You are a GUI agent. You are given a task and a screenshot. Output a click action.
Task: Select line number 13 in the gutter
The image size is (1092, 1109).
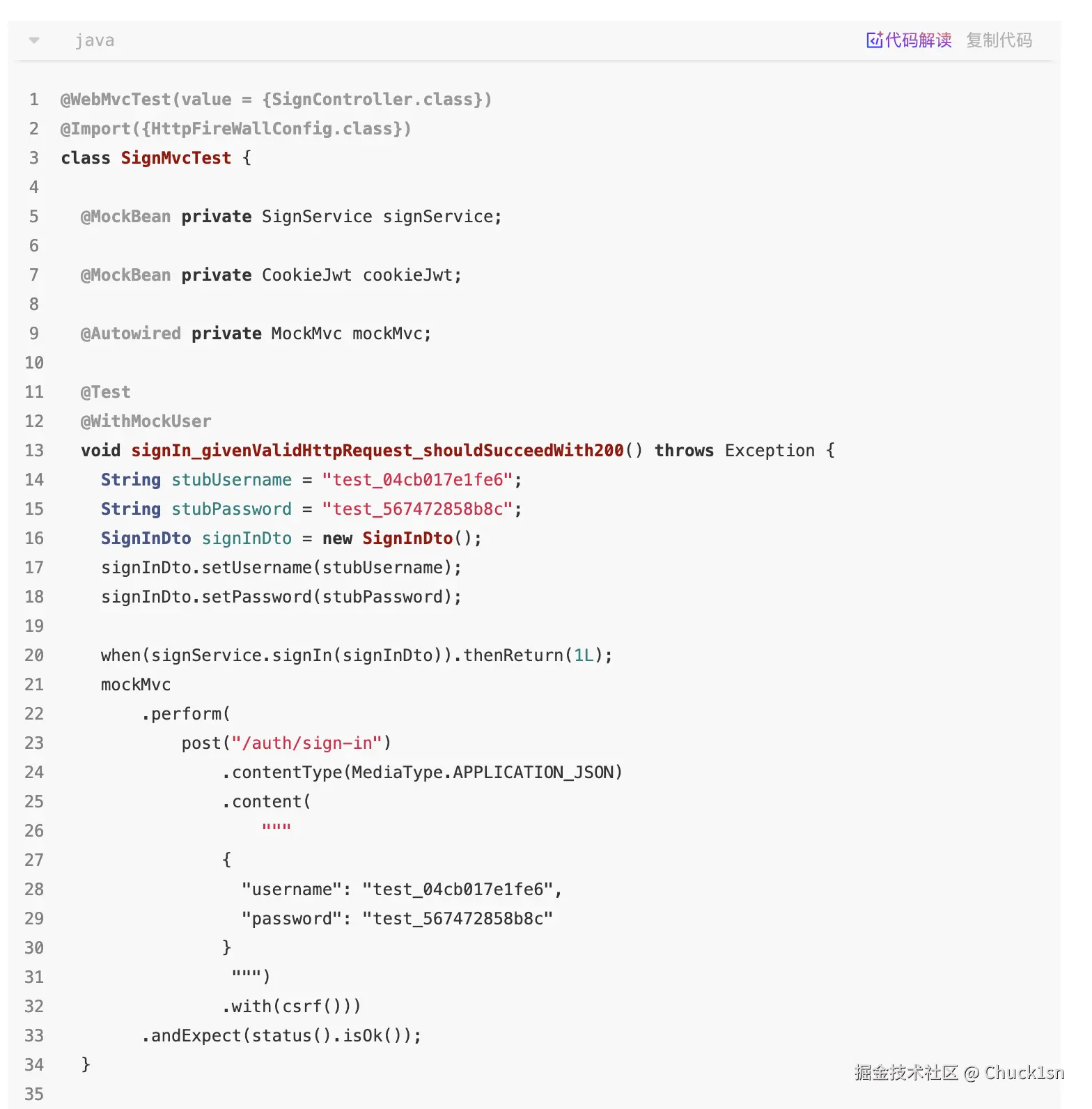coord(33,451)
